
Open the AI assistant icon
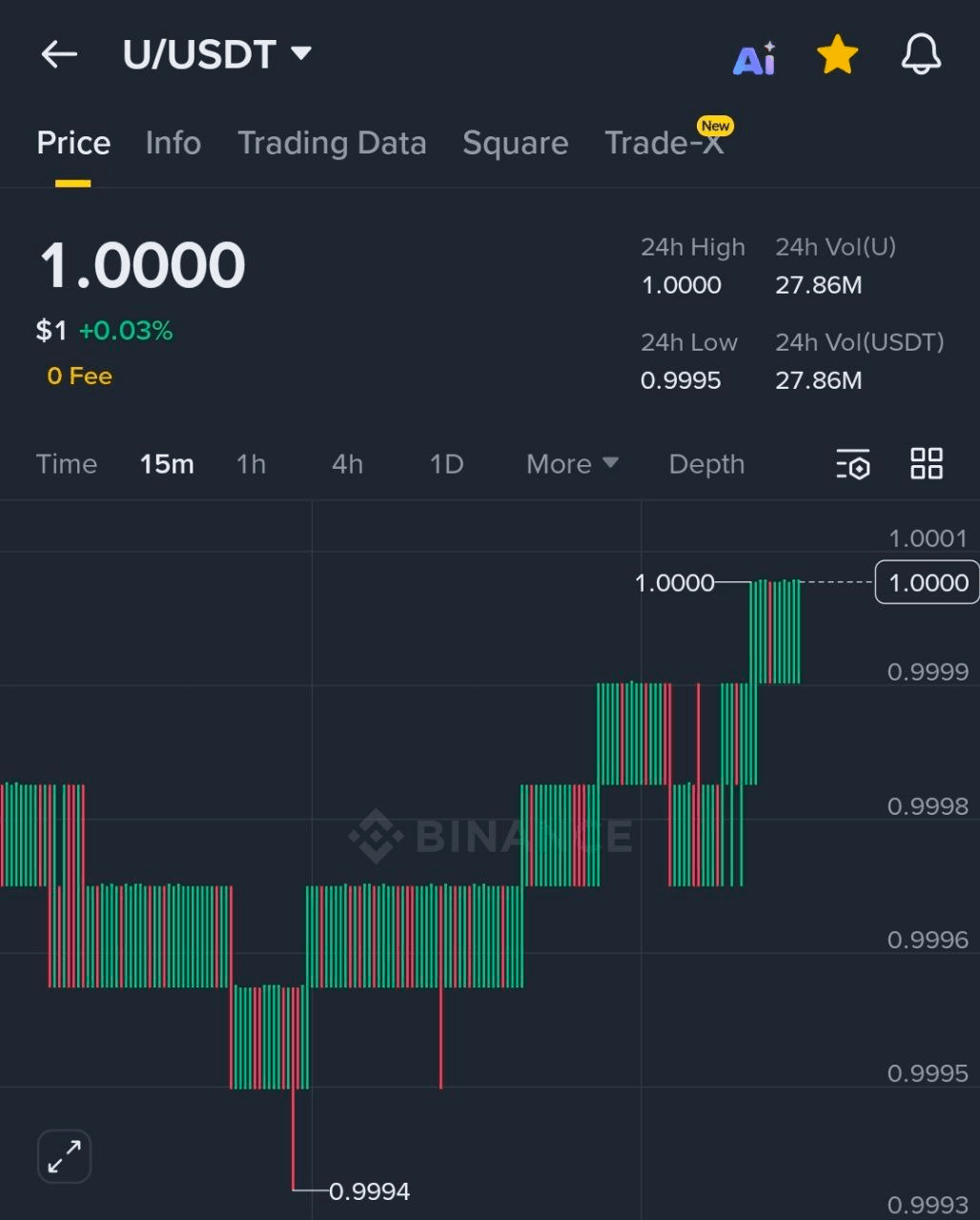click(754, 59)
